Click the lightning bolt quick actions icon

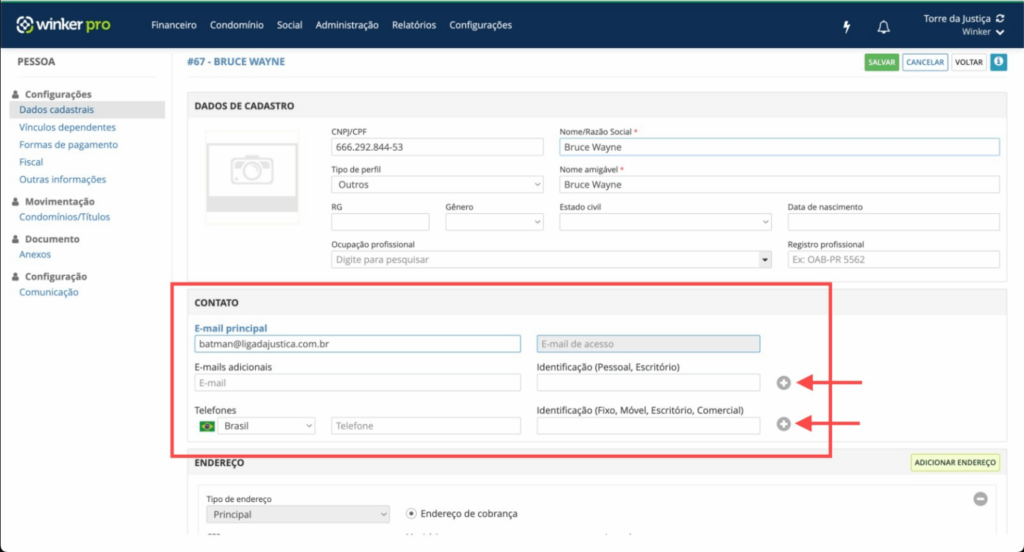846,27
